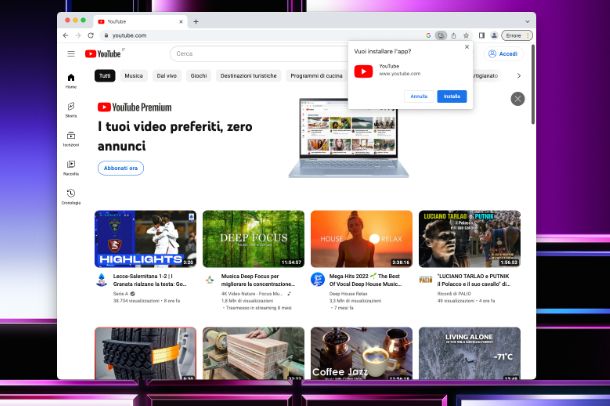Click the Annulla button

click(419, 96)
